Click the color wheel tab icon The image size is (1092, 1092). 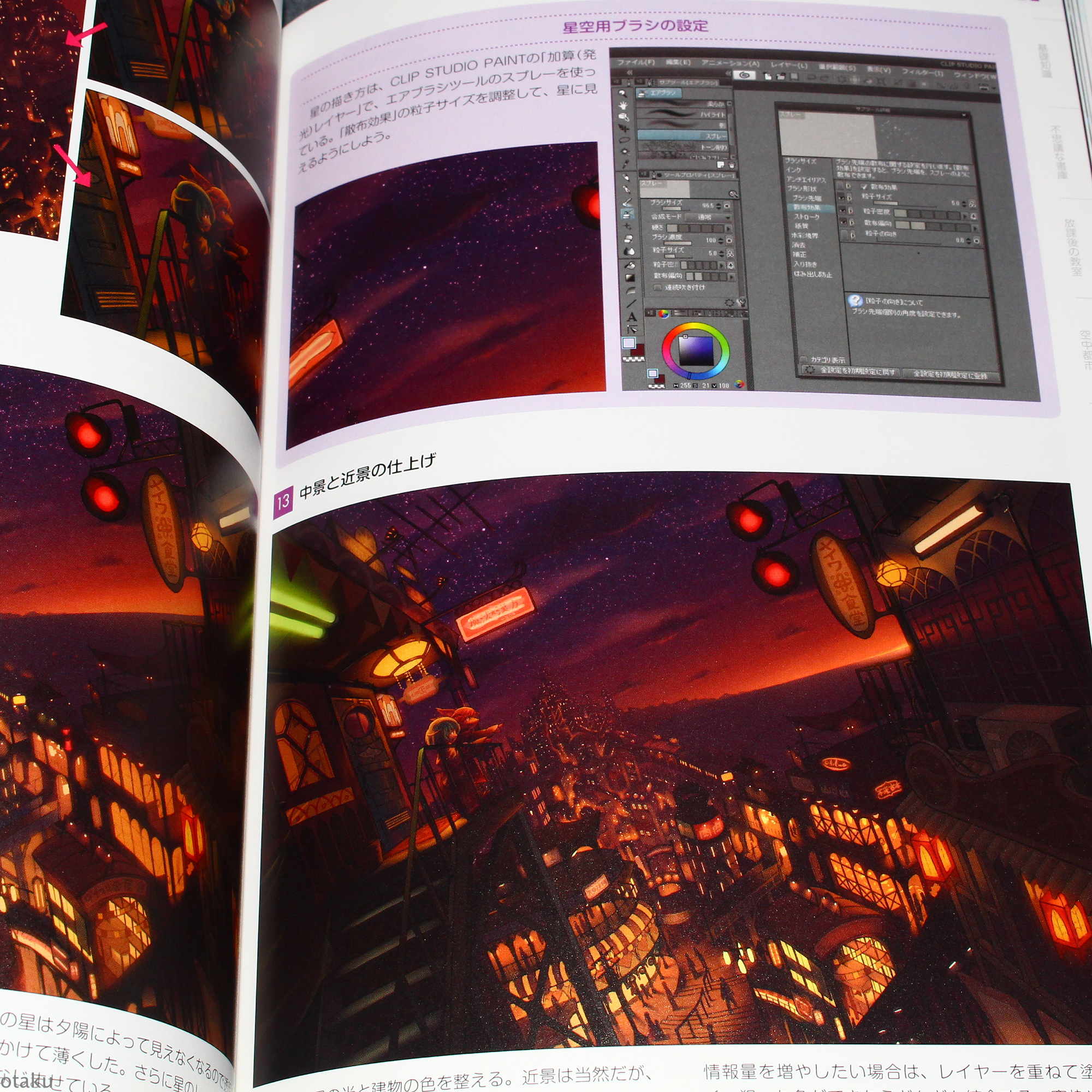[663, 314]
